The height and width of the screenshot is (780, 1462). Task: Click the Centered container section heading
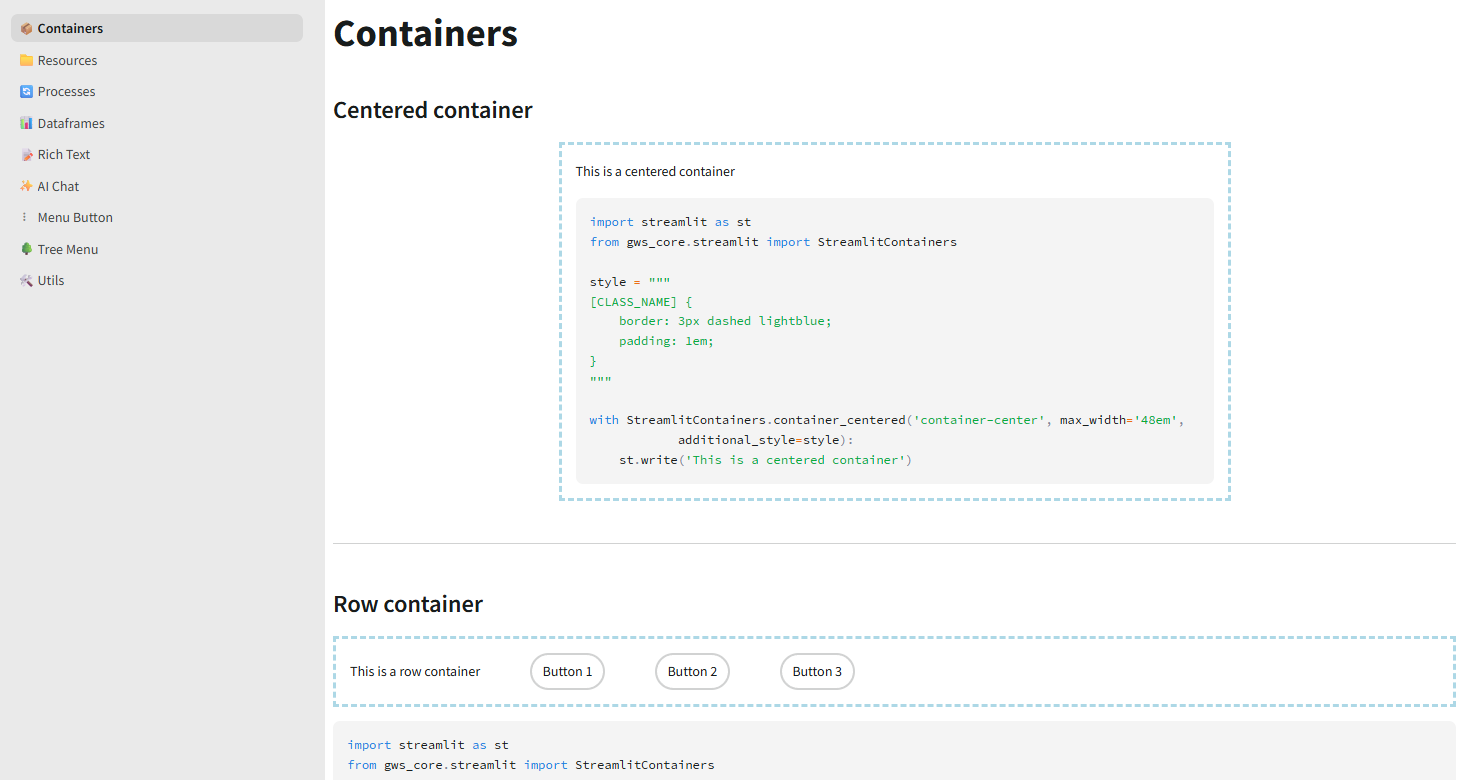(x=432, y=110)
